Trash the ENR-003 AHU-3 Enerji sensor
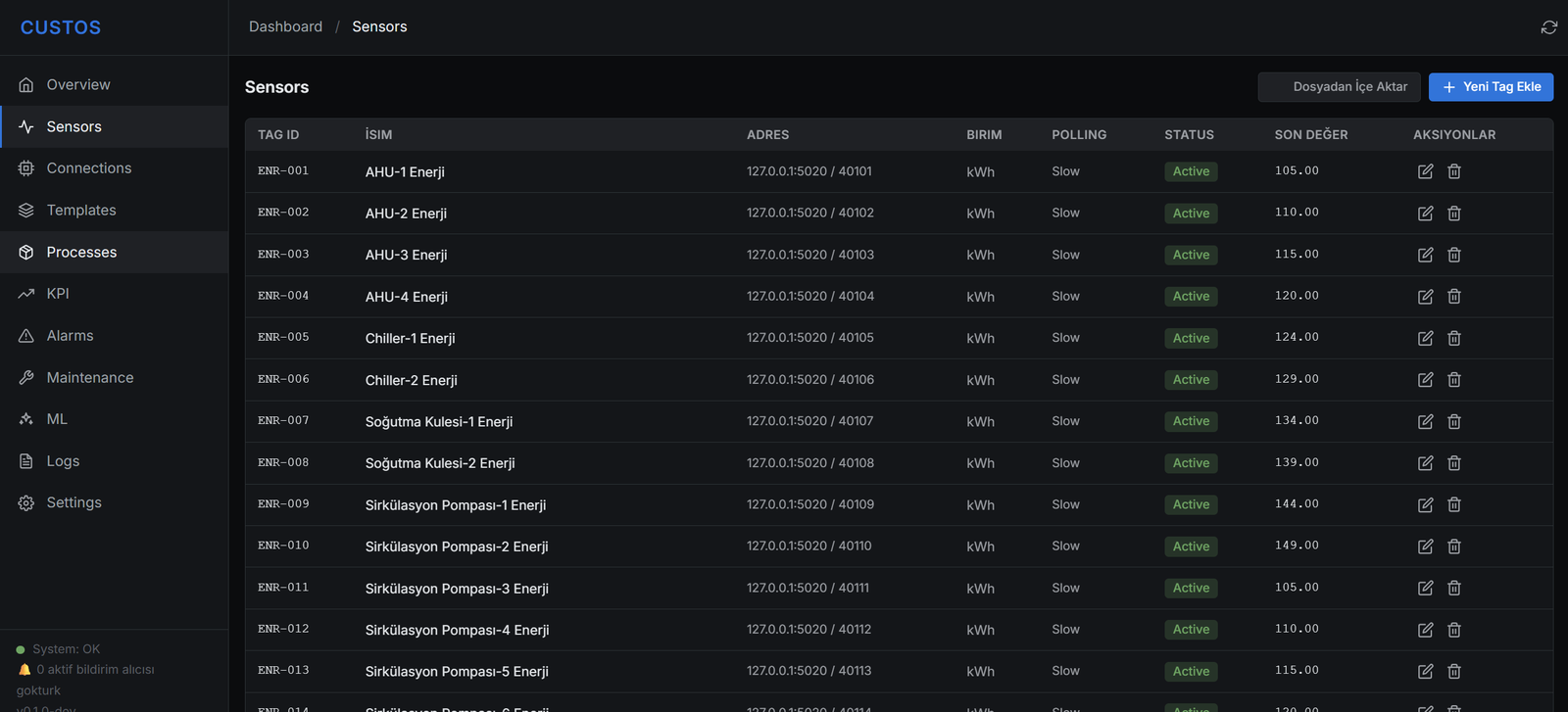This screenshot has width=1568, height=712. [1454, 255]
